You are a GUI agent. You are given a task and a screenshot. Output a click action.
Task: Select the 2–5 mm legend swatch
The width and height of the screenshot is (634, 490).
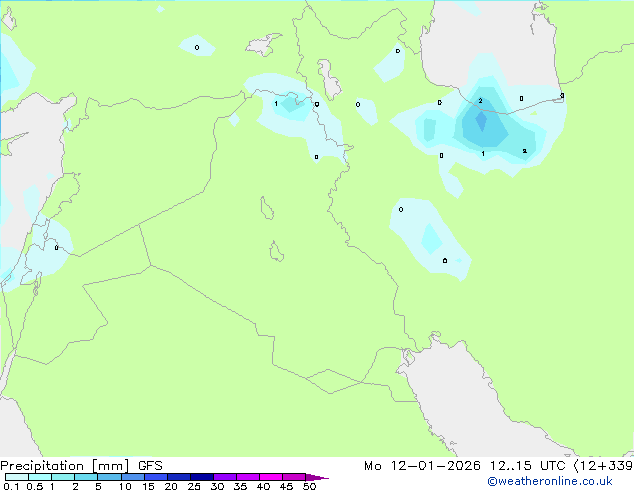(86, 477)
